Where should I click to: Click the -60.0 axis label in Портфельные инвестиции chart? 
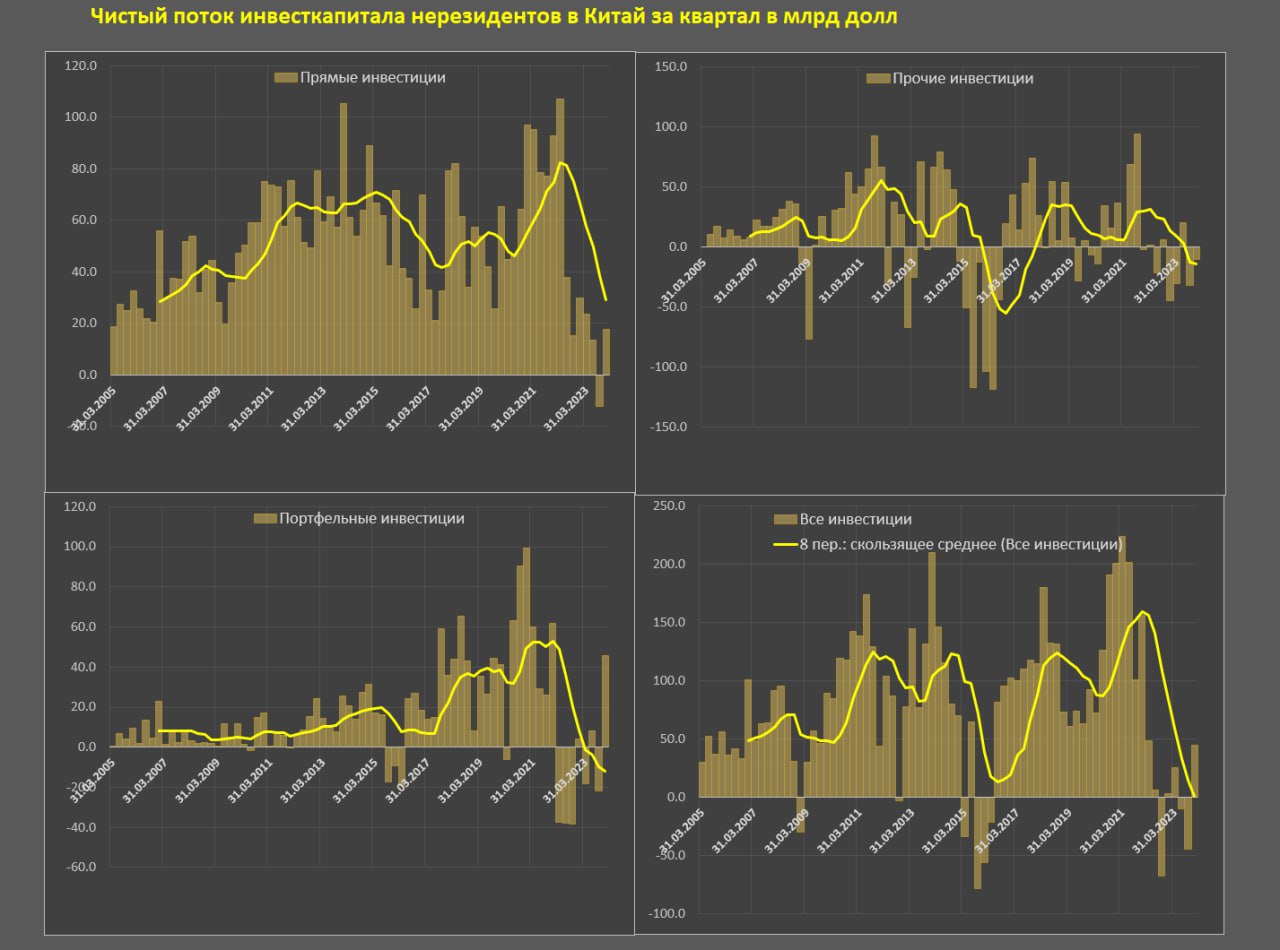pos(78,868)
